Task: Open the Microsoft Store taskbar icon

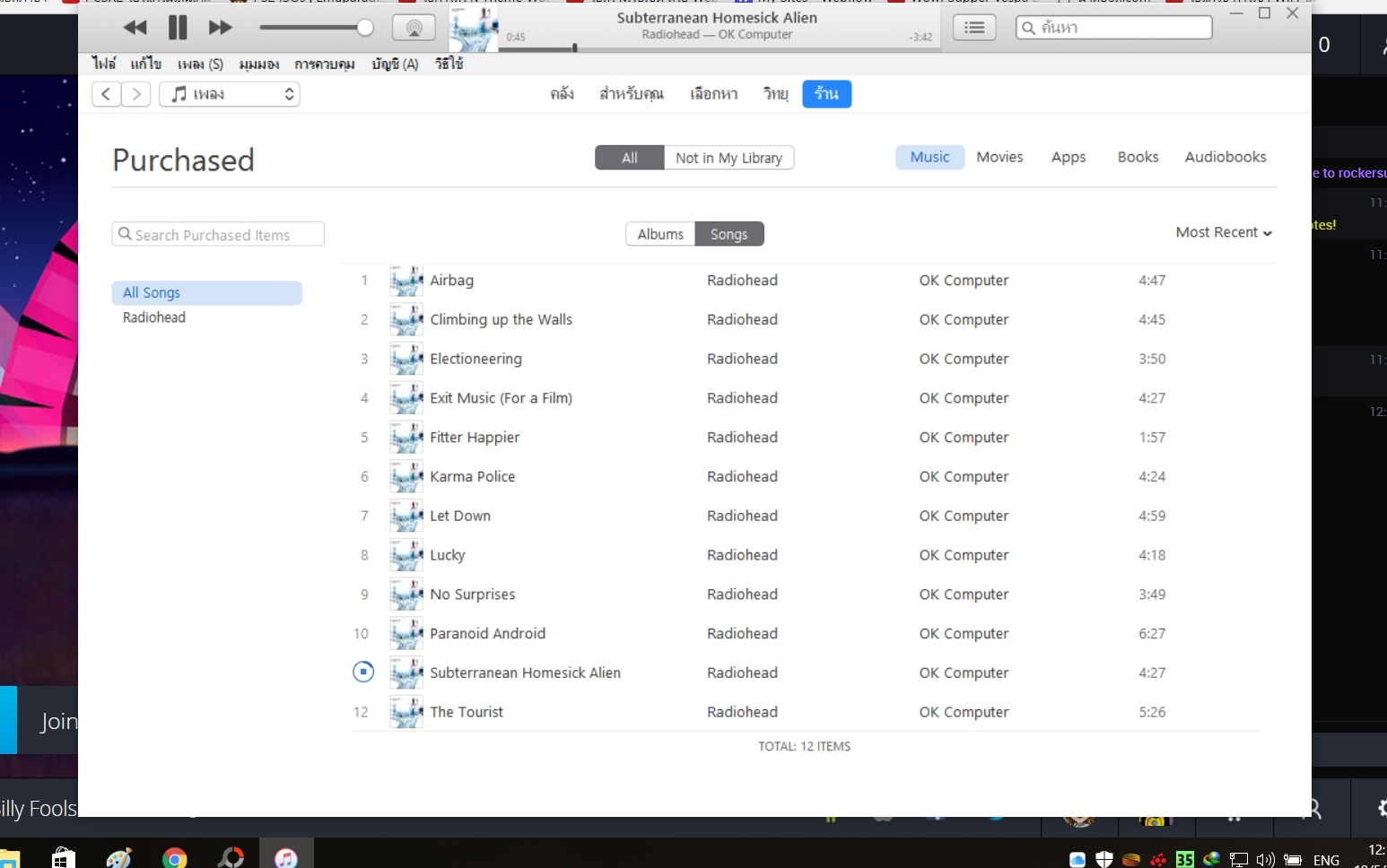Action: (63, 858)
